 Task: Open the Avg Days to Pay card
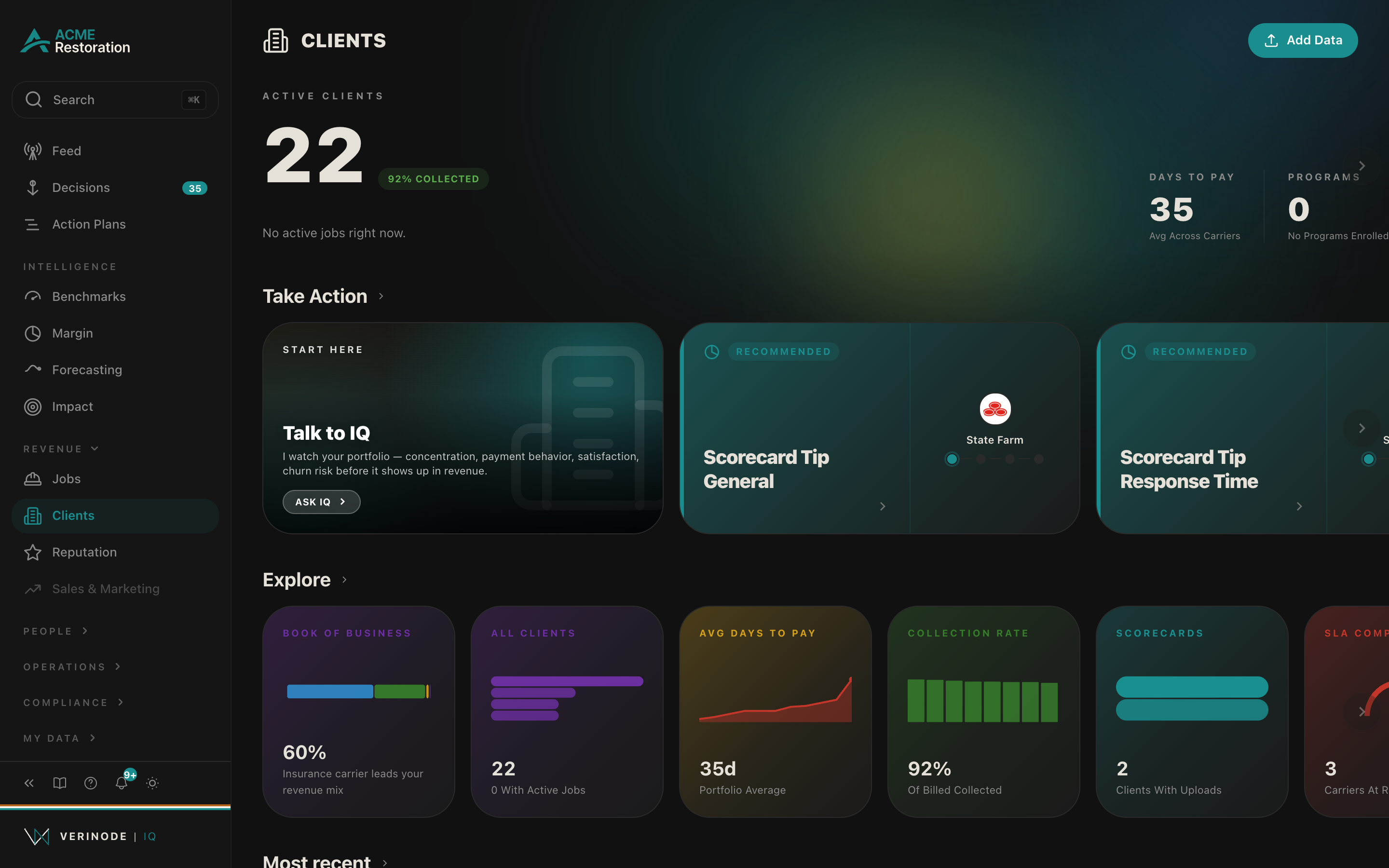coord(776,712)
